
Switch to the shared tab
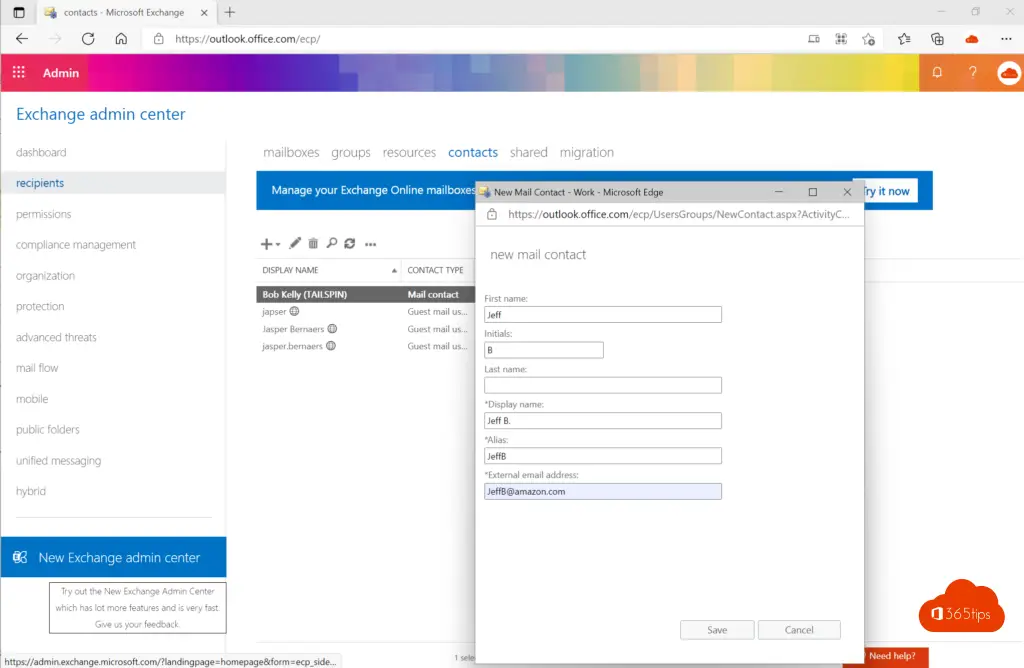(x=528, y=152)
